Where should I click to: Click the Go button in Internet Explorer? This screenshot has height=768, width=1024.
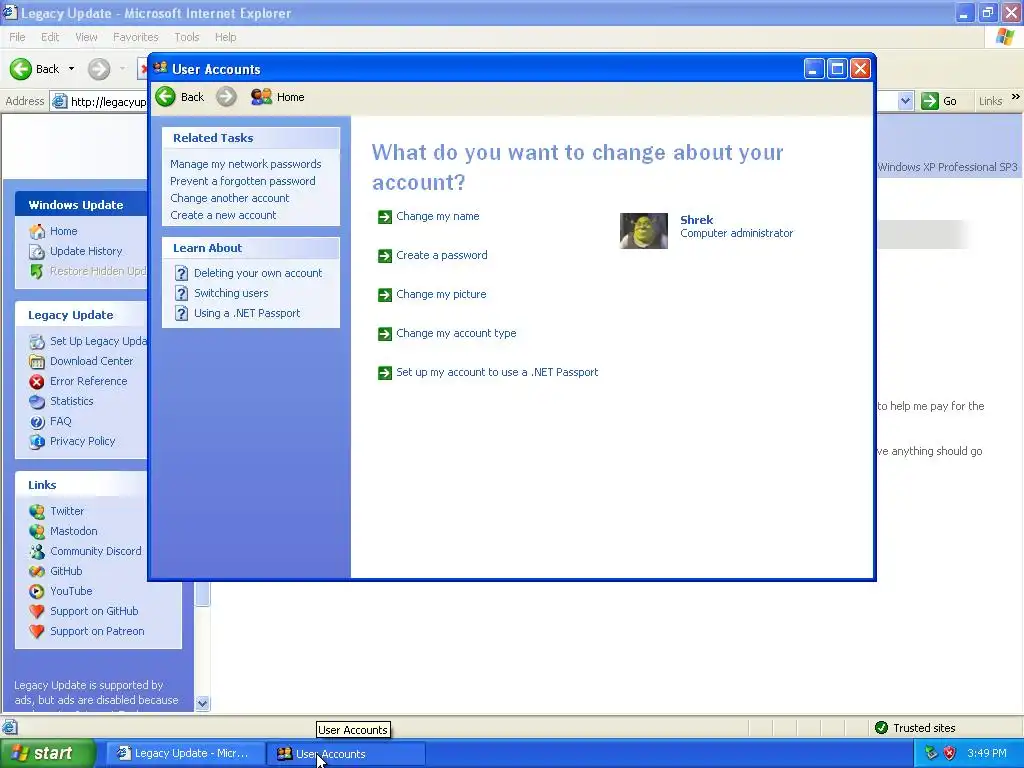[x=940, y=101]
